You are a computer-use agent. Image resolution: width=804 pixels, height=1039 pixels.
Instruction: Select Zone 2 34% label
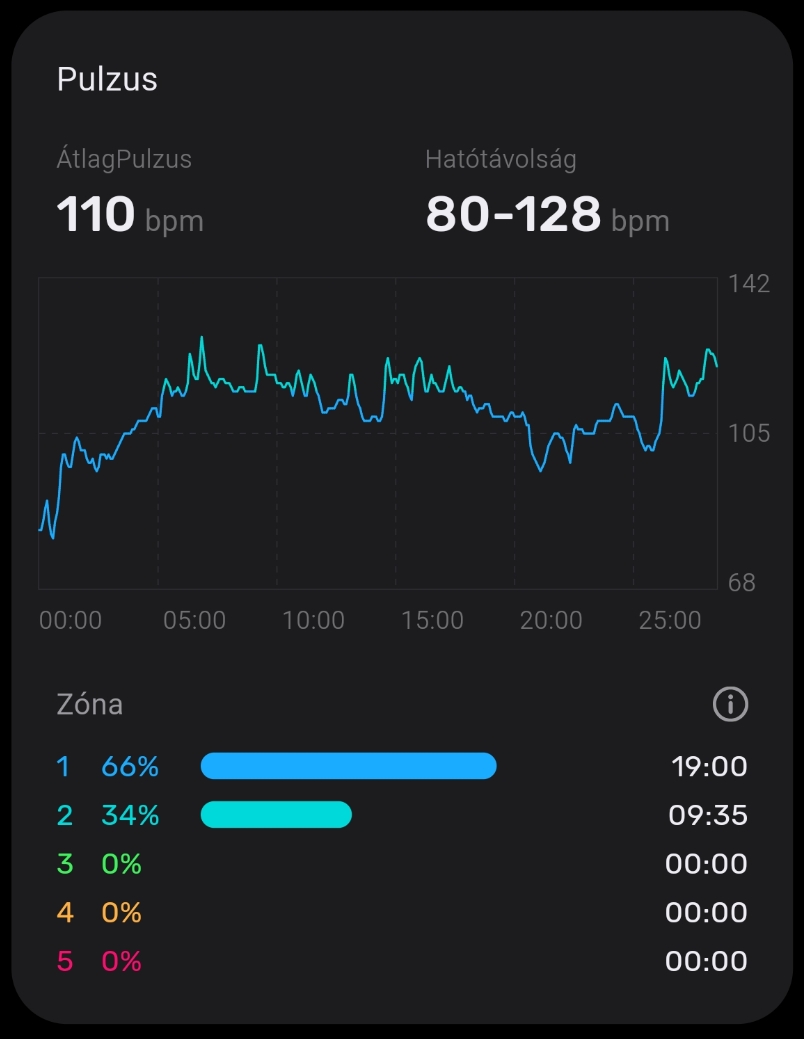130,815
